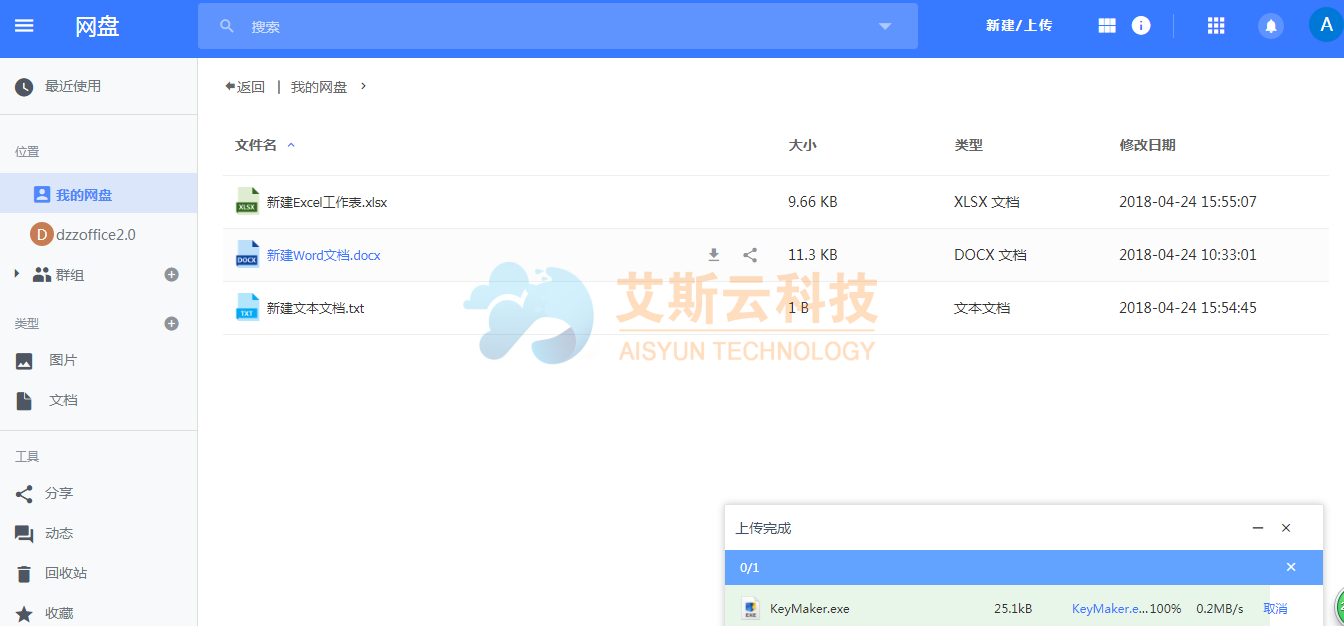1344x626 pixels.
Task: Minimize the 上传完成 upload panel
Action: point(1257,528)
